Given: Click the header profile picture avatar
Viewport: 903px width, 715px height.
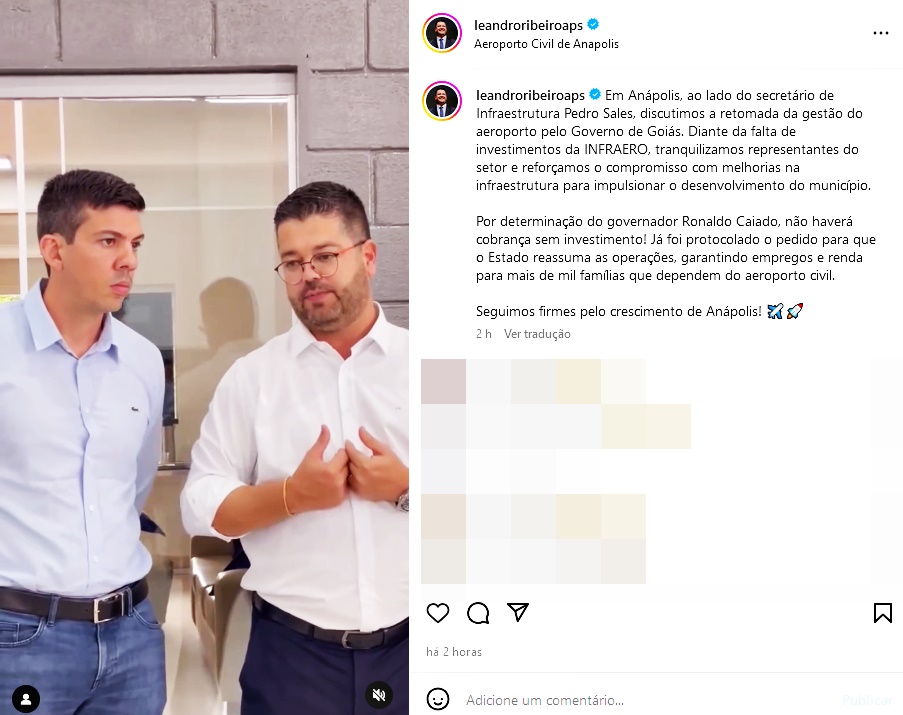Looking at the screenshot, I should [442, 33].
